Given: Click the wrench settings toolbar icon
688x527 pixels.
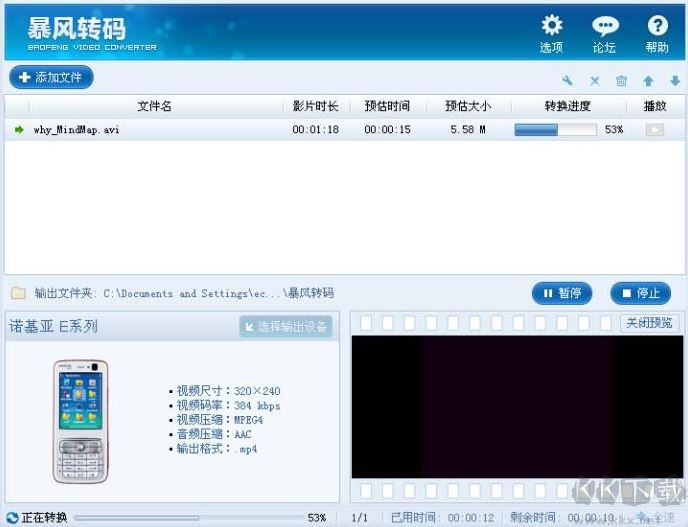Looking at the screenshot, I should coord(567,80).
